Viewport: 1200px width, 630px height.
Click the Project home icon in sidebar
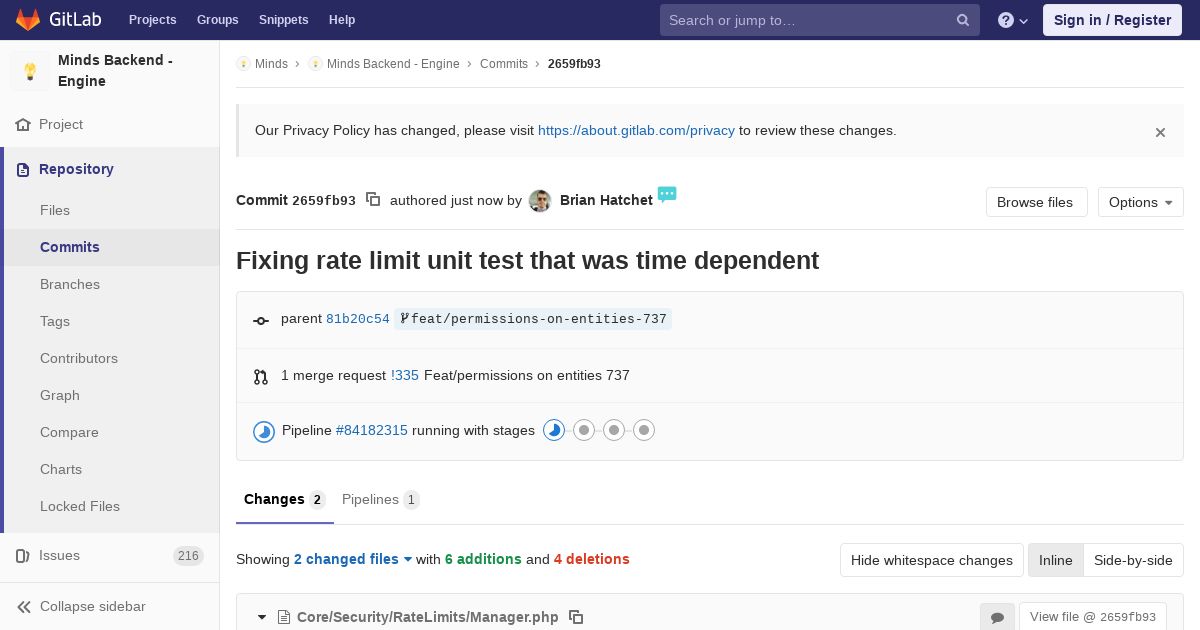(23, 125)
